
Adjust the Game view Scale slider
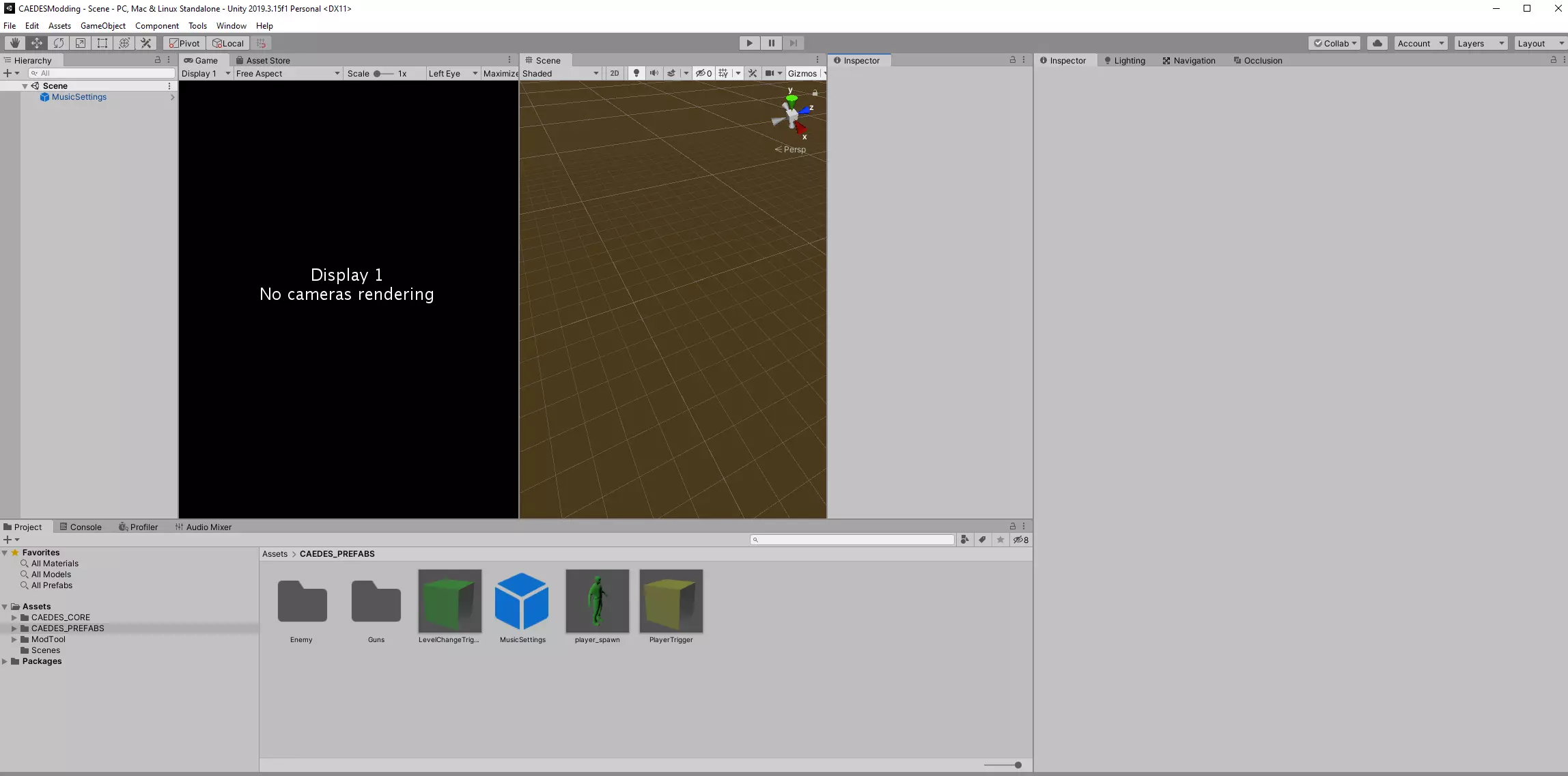(378, 74)
